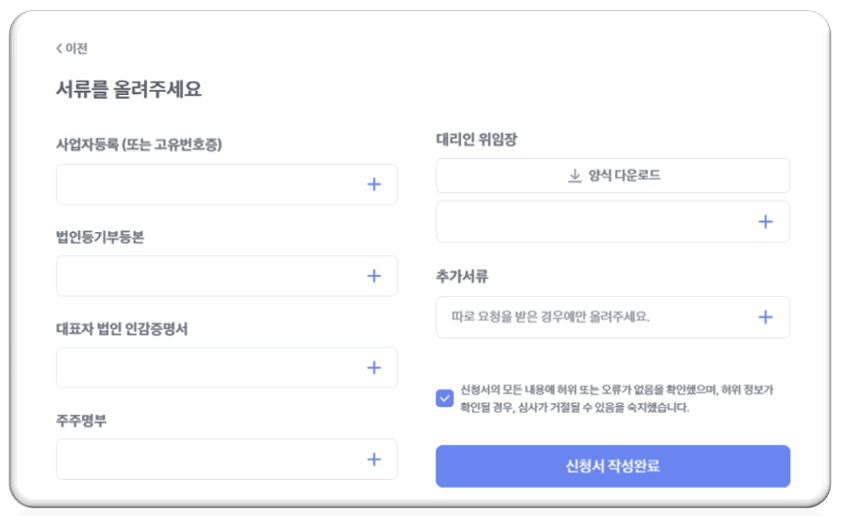Click the 서류를 올려주세요 heading
The width and height of the screenshot is (849, 516).
click(x=129, y=89)
